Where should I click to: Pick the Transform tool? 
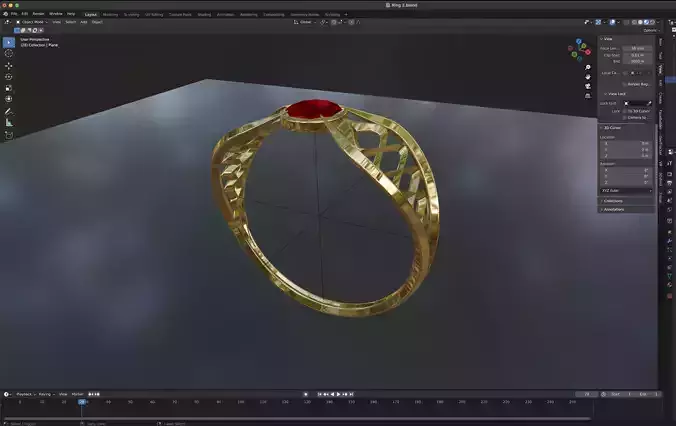9,99
